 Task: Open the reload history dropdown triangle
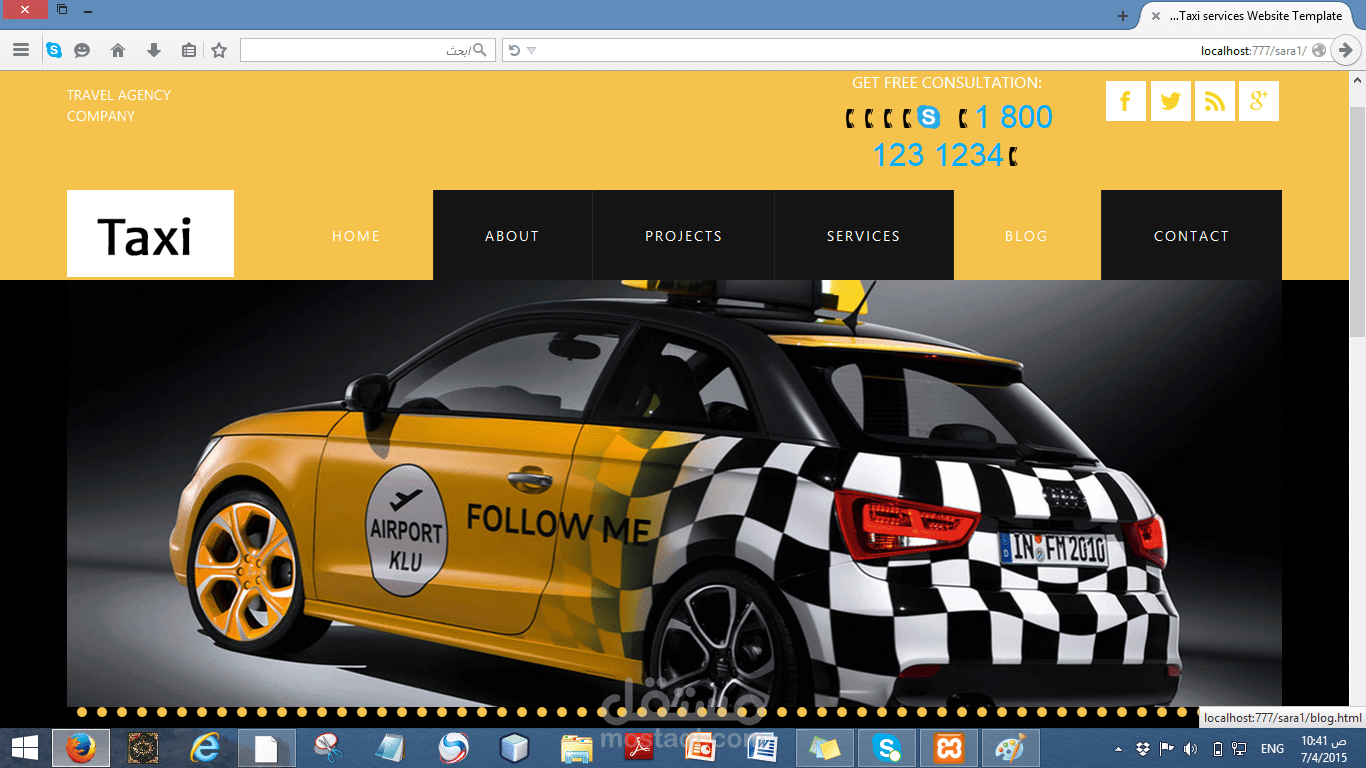coord(532,50)
